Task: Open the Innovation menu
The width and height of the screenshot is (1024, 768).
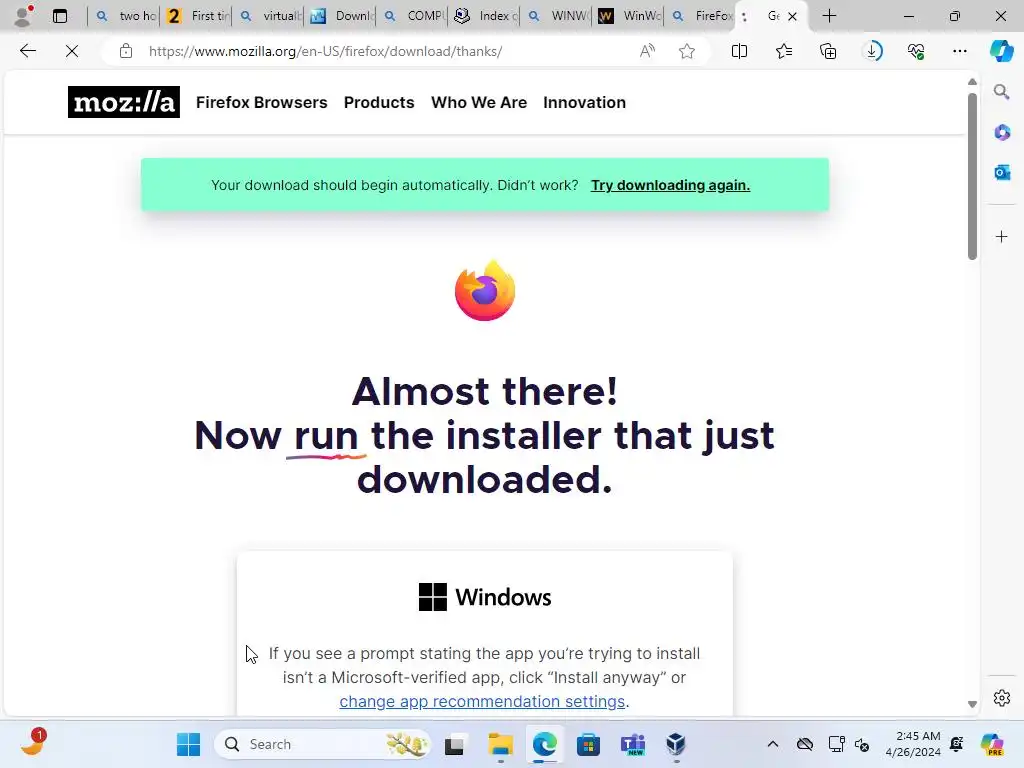Action: click(x=584, y=103)
